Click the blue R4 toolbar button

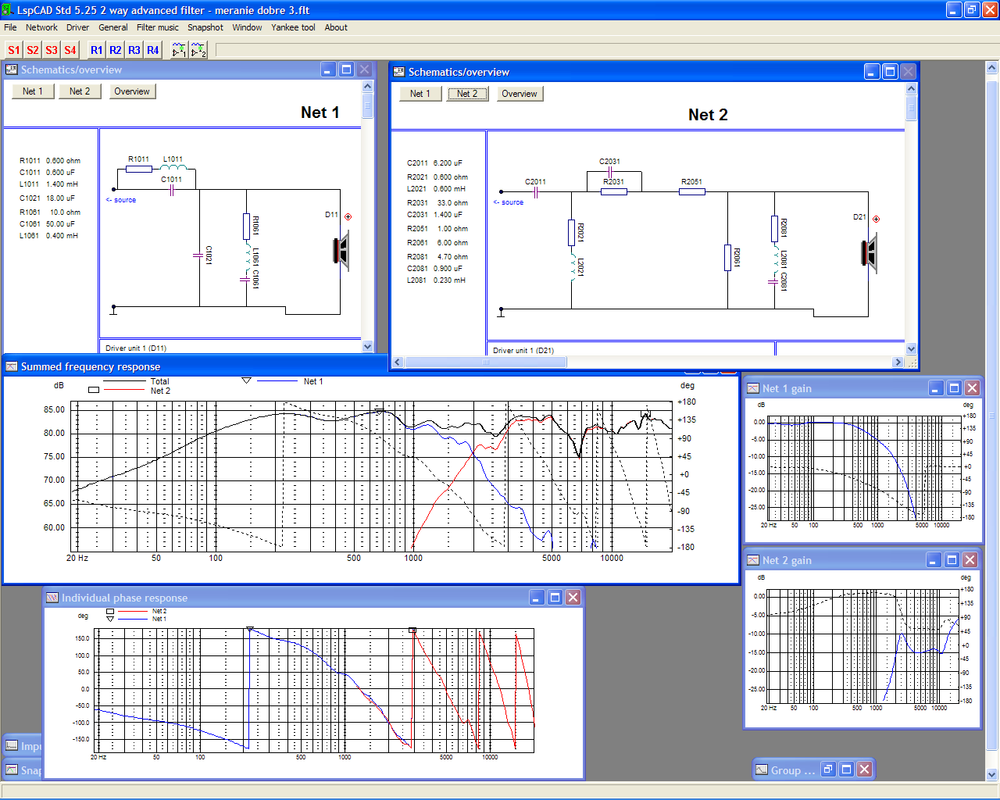click(x=153, y=50)
